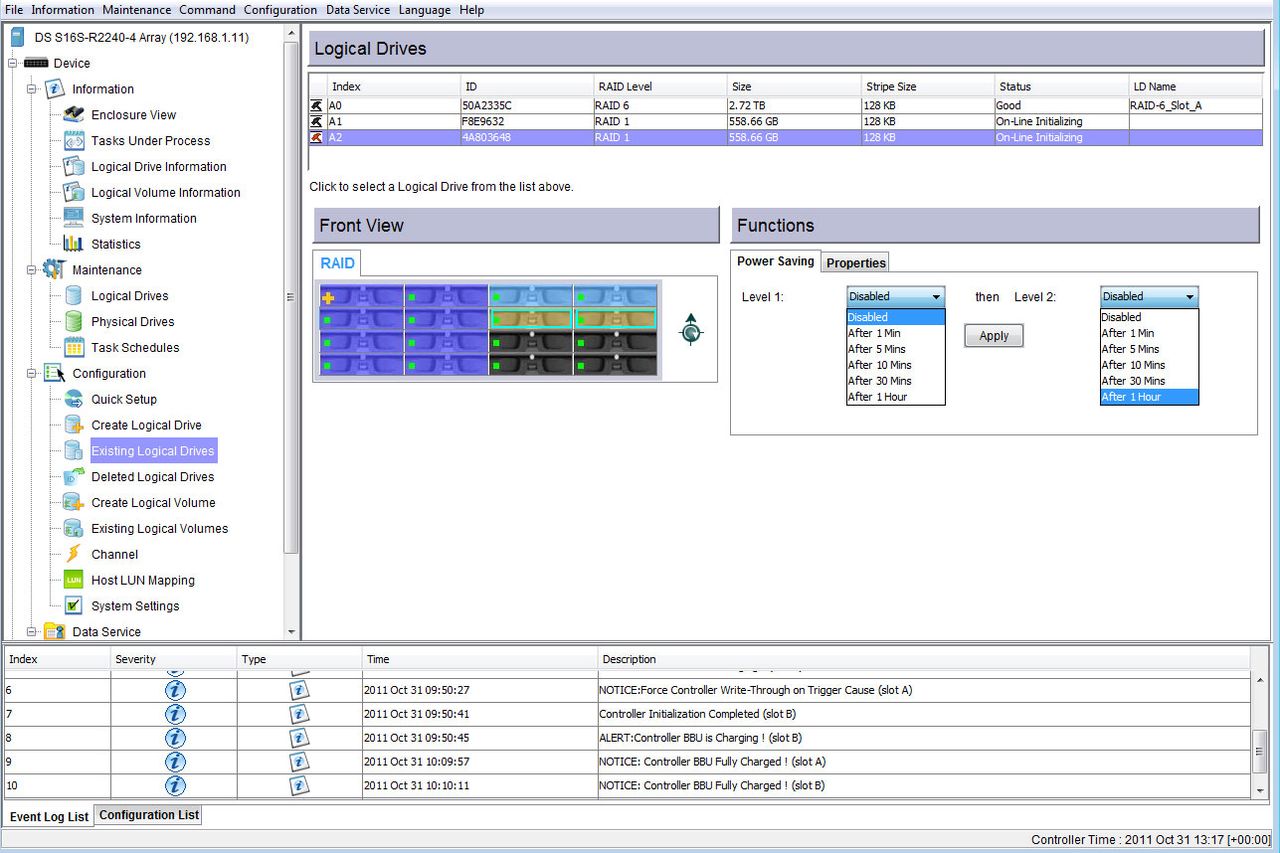1280x853 pixels.
Task: Click the Host LUN Mapping icon
Action: (73, 580)
